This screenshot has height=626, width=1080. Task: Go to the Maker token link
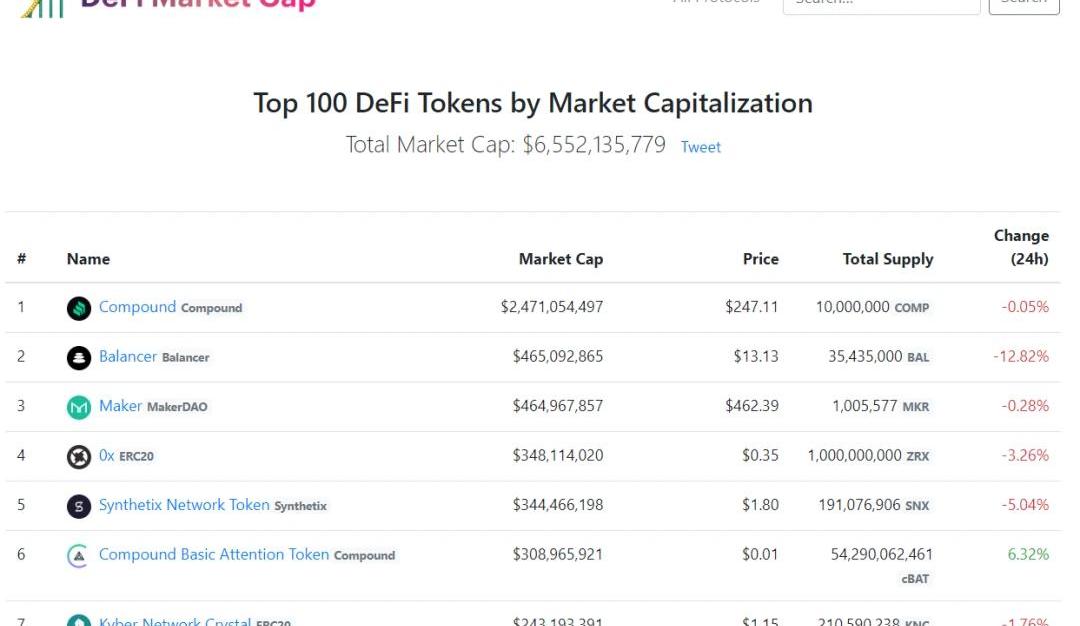(x=120, y=406)
